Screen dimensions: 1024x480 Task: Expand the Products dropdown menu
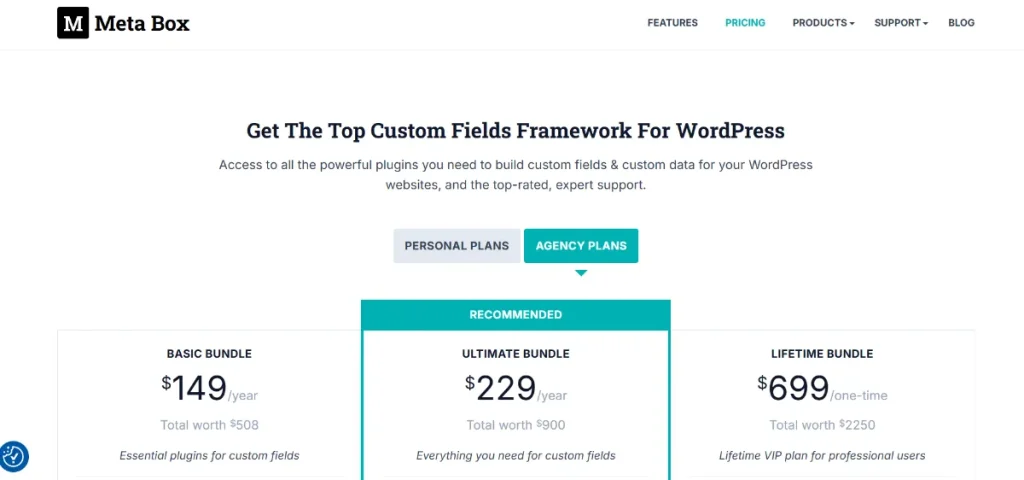[x=823, y=23]
